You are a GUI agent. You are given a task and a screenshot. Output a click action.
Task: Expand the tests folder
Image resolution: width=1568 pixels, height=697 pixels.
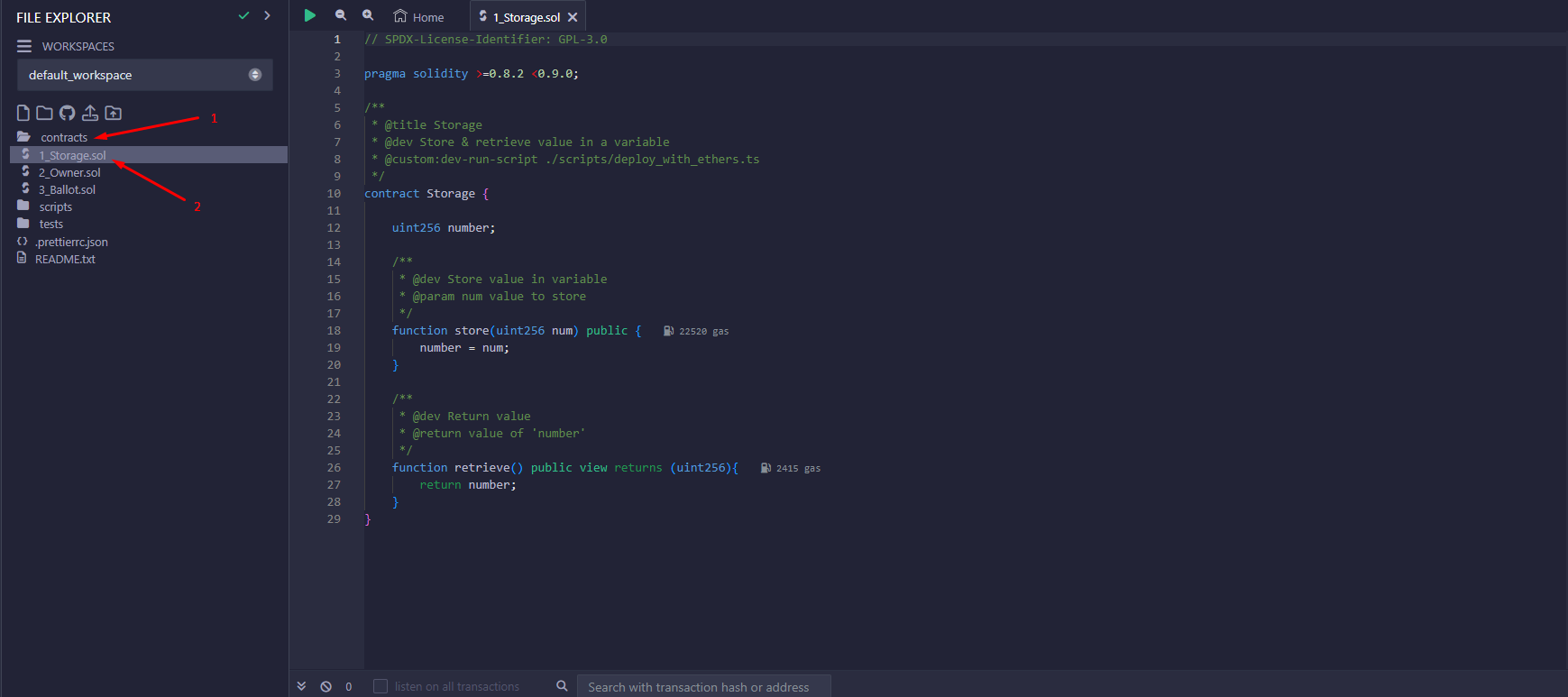click(x=50, y=224)
